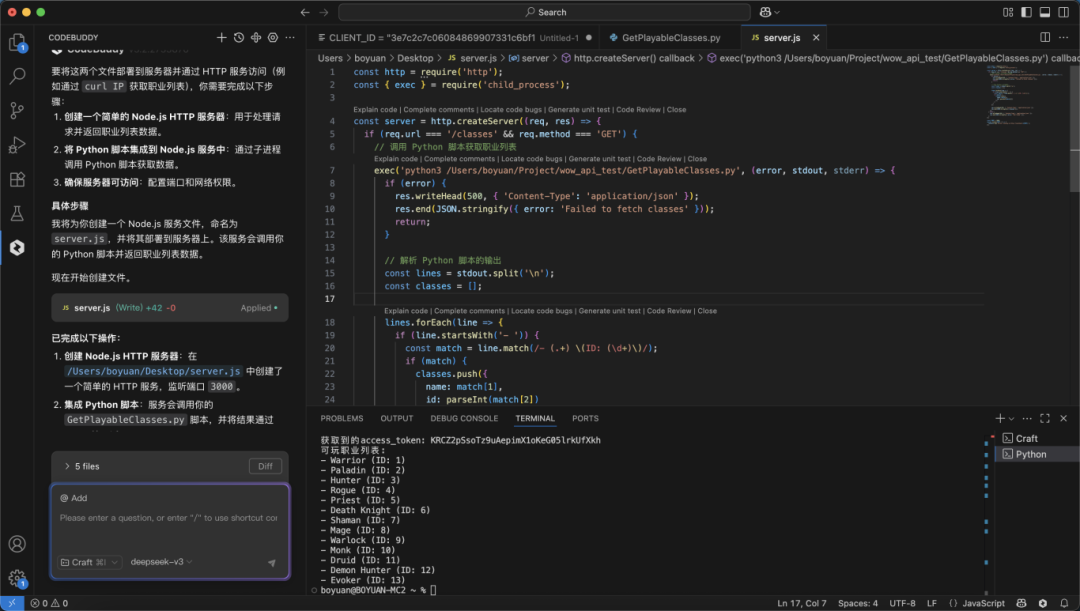
Task: Open CodeBuddy panel more actions ellipsis
Action: click(290, 38)
